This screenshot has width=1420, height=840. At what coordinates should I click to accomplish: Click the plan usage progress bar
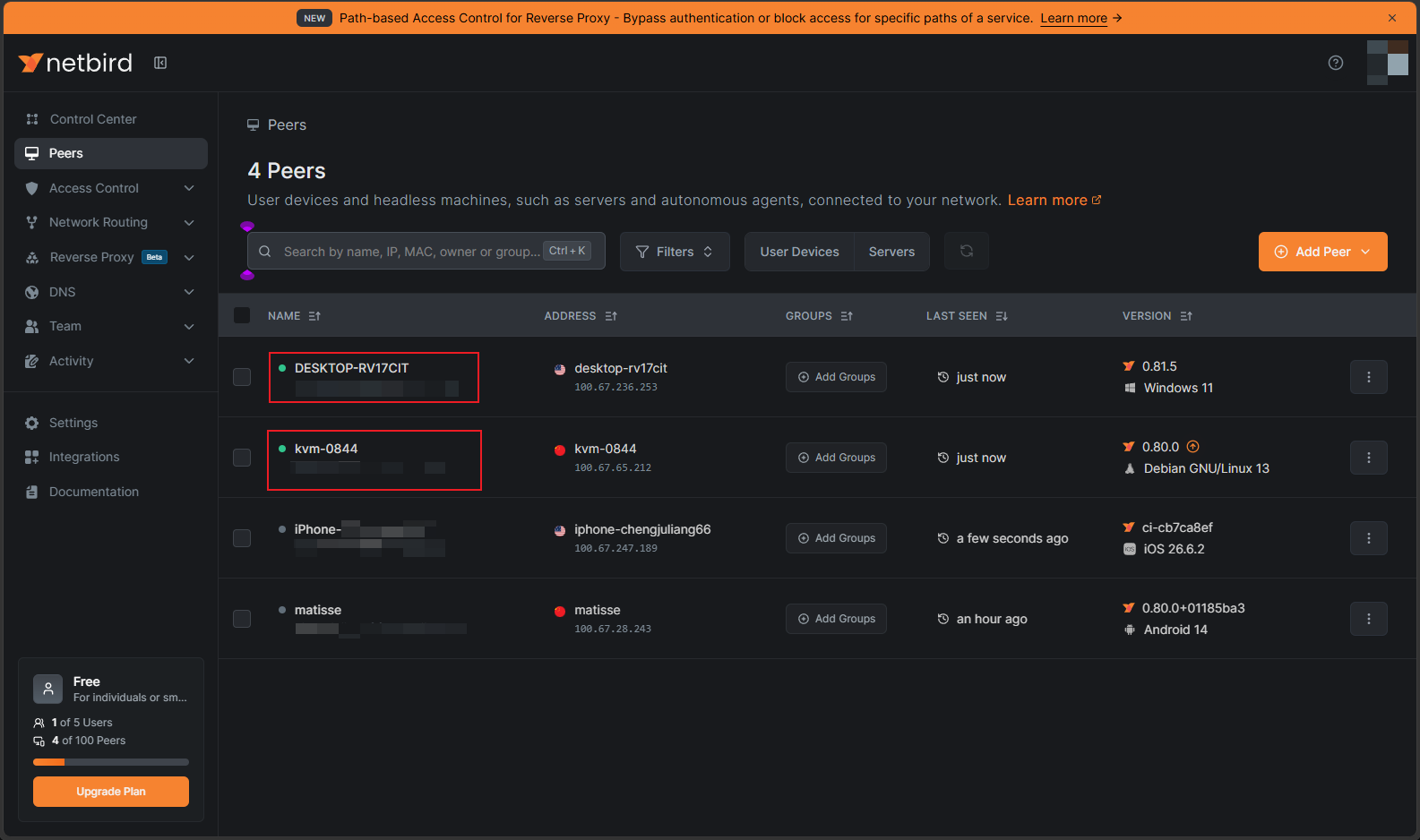111,762
